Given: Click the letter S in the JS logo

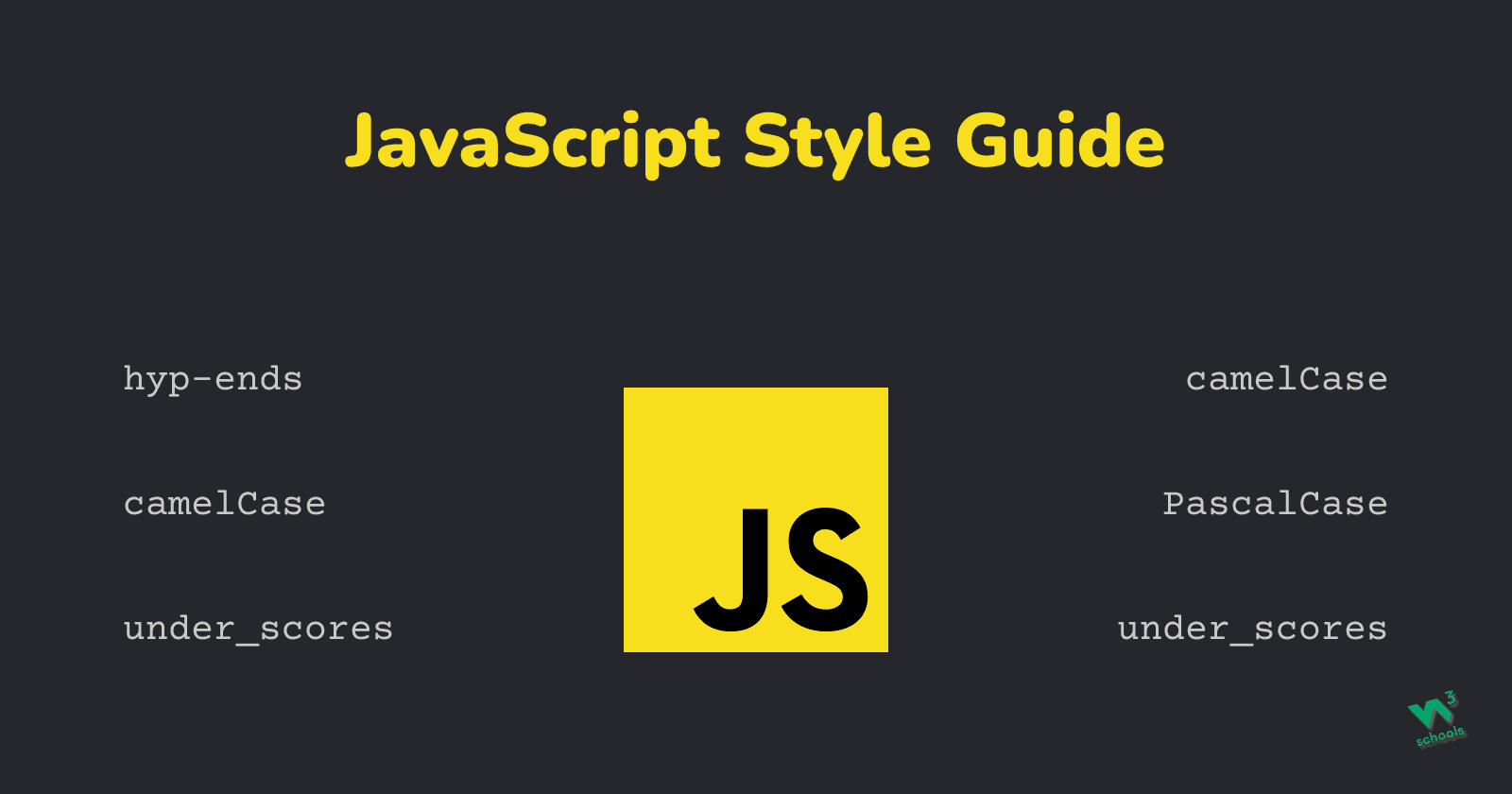Looking at the screenshot, I should pyautogui.click(x=824, y=570).
